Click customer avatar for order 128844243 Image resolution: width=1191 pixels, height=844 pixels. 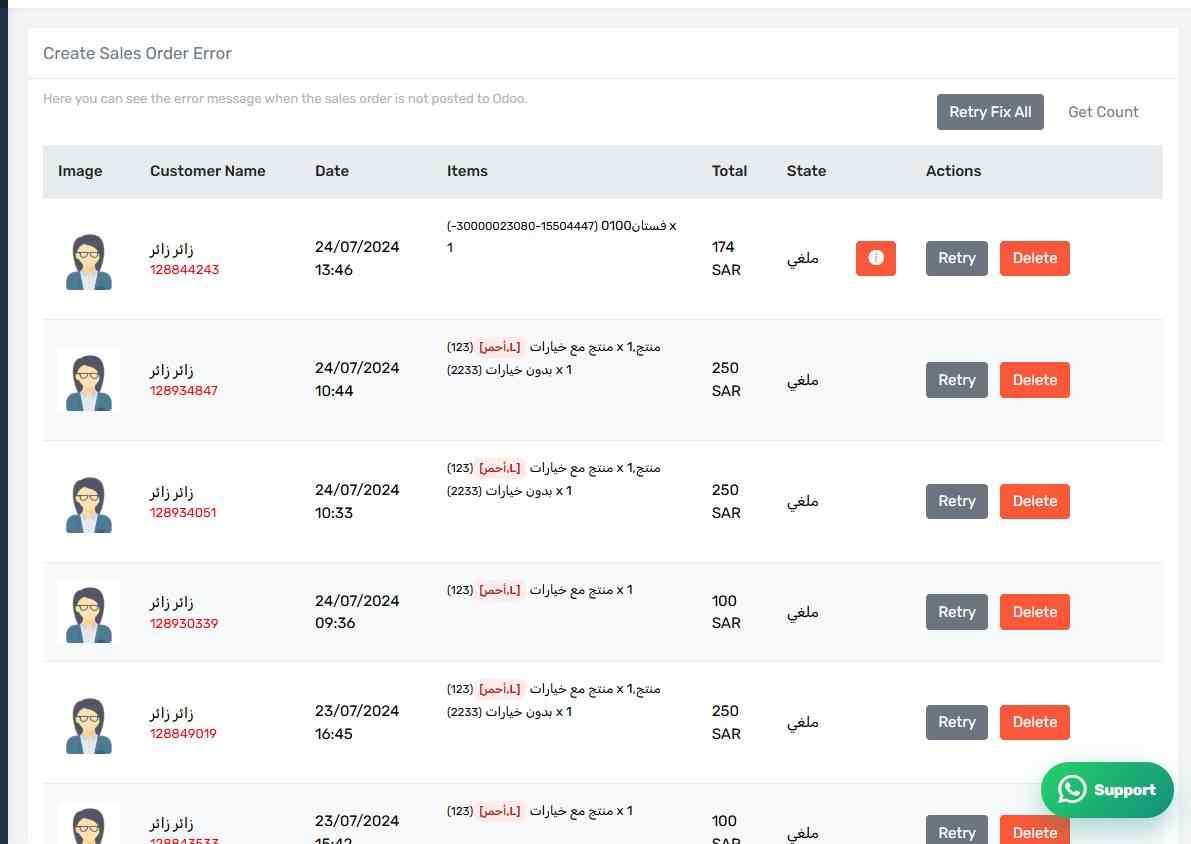coord(89,261)
